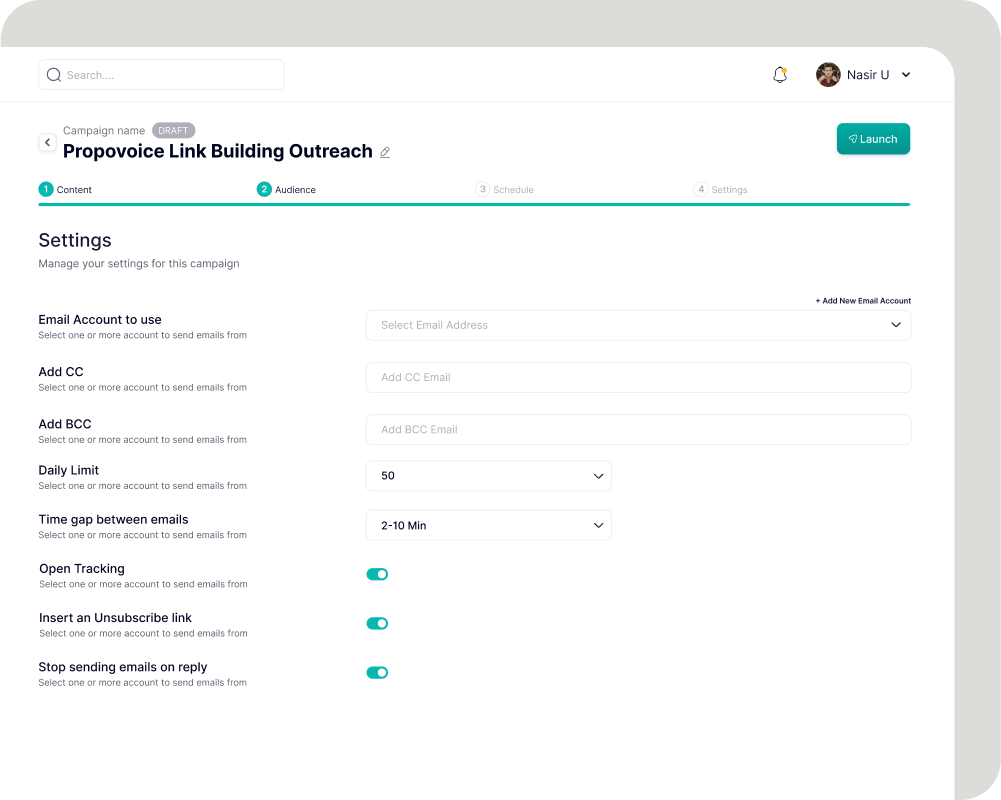Click the pencil edit icon next to campaign title

click(x=385, y=153)
